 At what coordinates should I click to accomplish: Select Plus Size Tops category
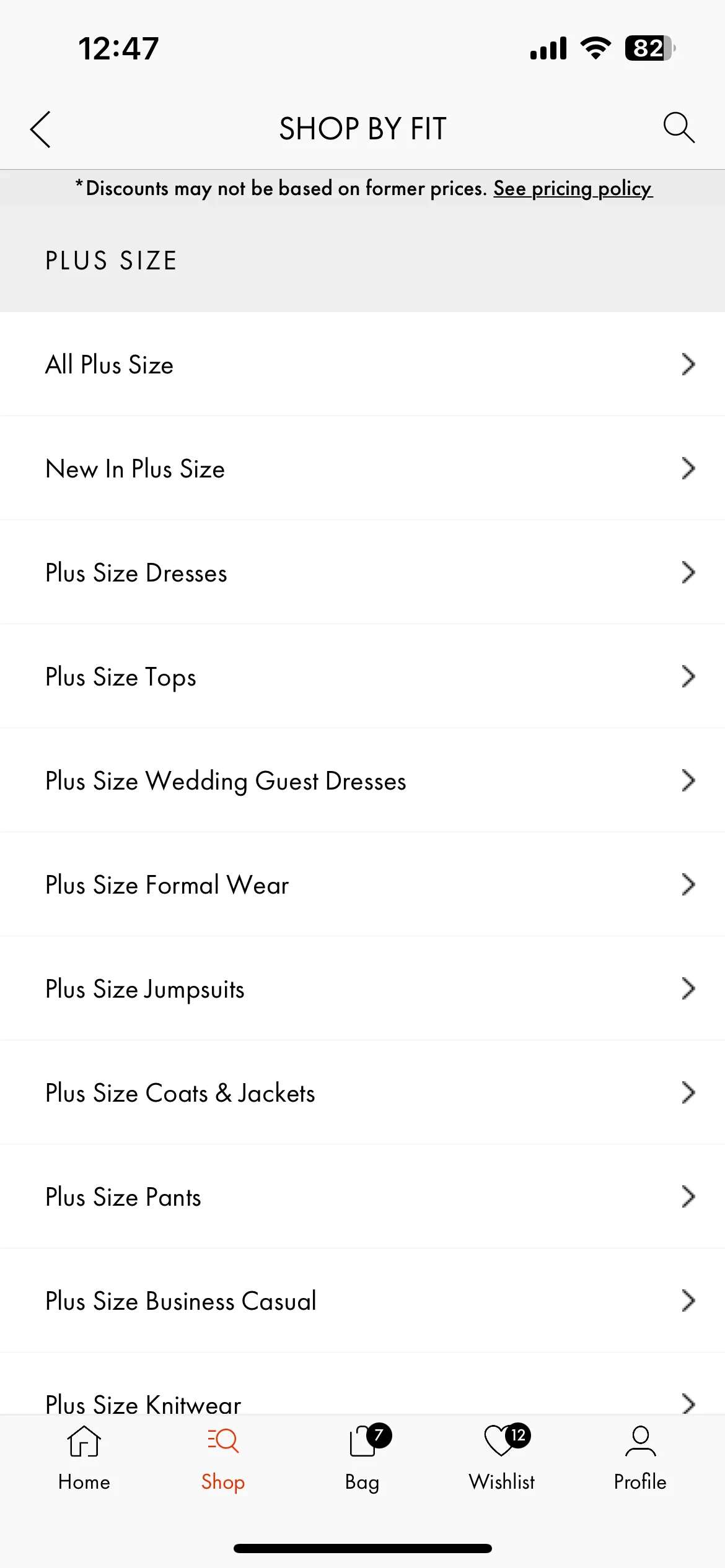[362, 676]
